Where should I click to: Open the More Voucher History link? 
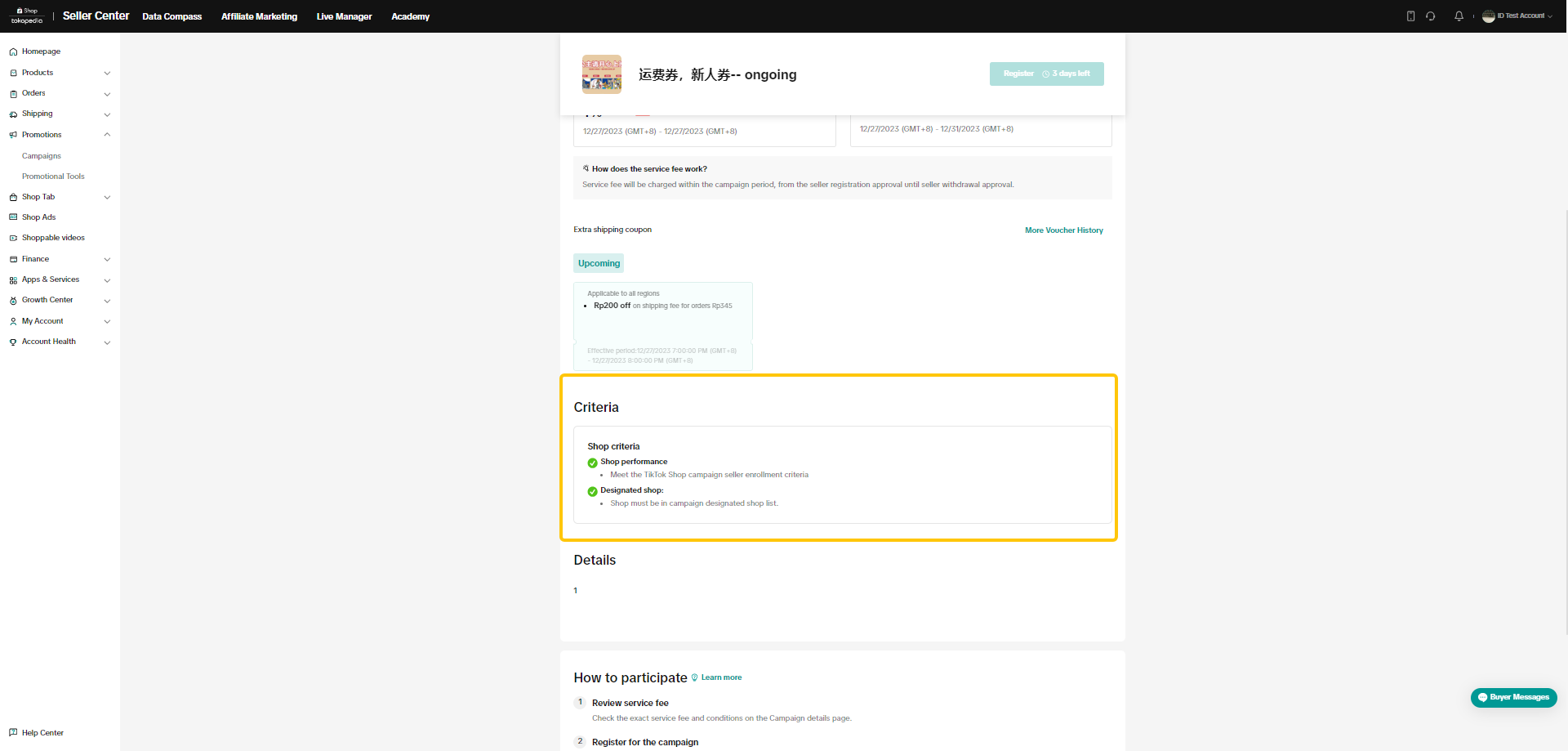click(x=1063, y=230)
